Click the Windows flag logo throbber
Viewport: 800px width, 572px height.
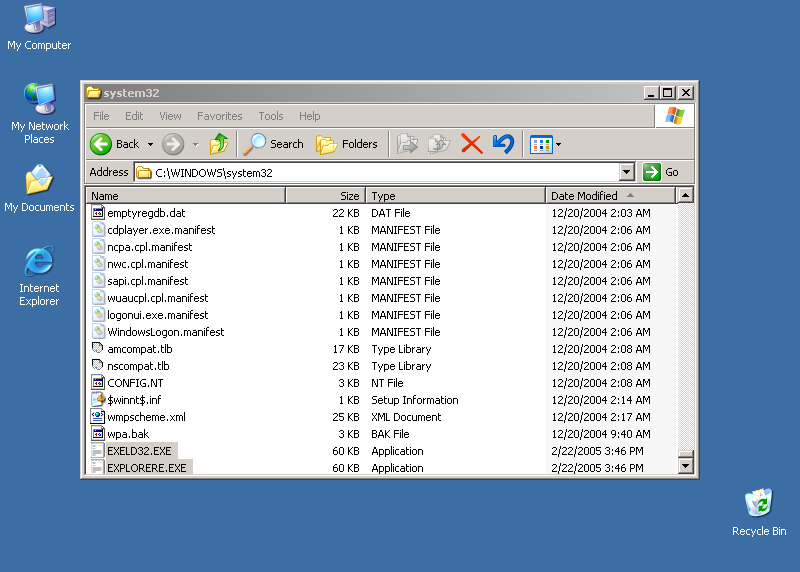pyautogui.click(x=674, y=116)
